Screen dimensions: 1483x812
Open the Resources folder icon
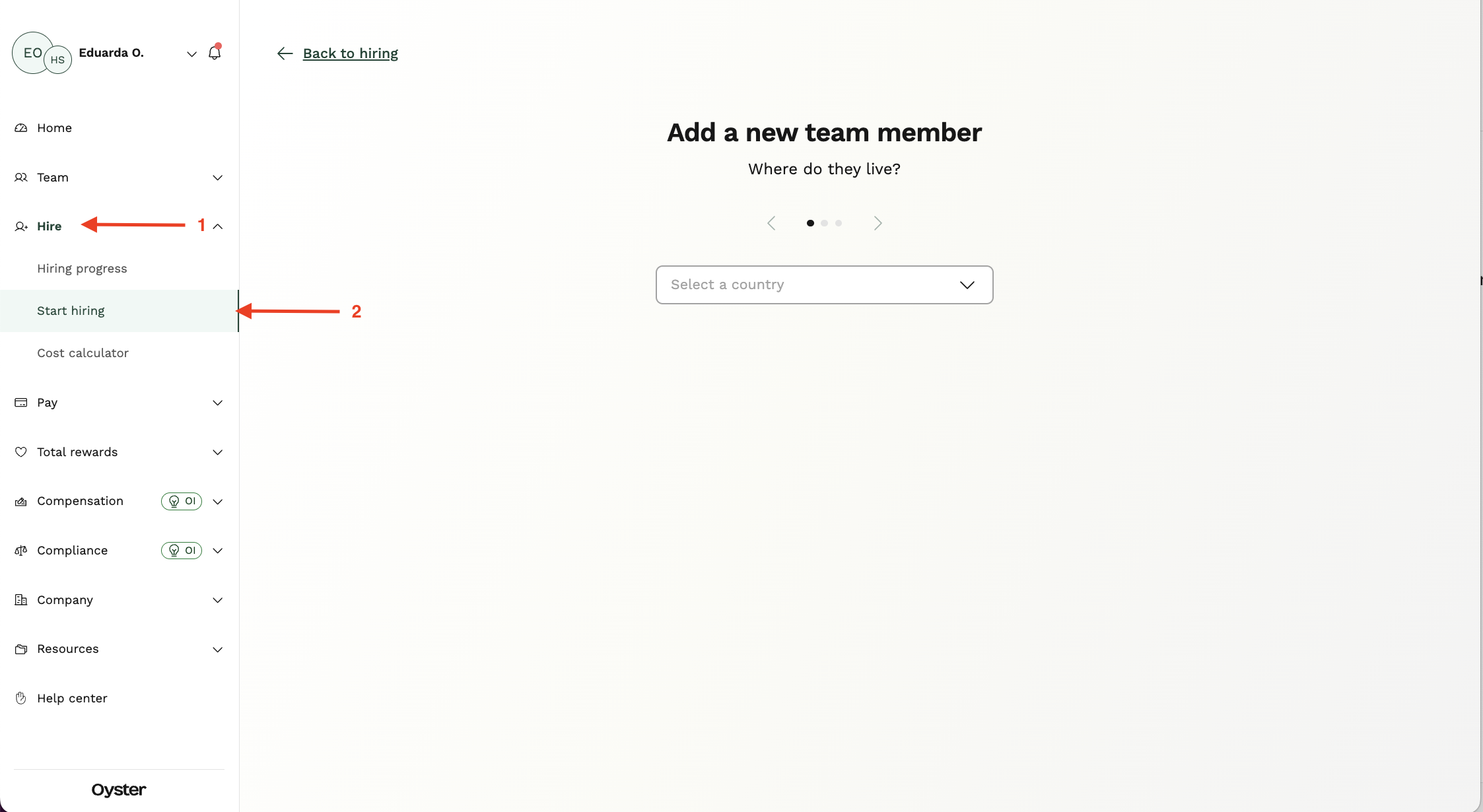[x=20, y=649]
